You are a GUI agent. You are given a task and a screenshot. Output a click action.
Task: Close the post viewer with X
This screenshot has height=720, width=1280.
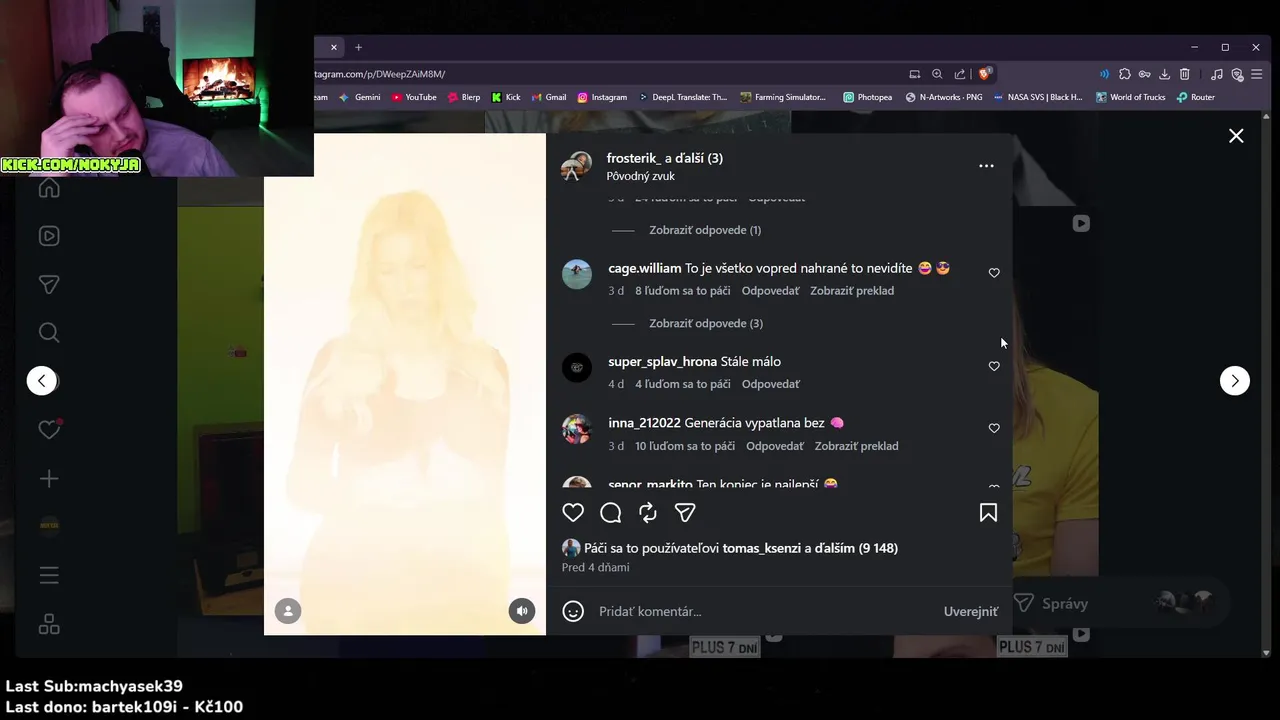1236,136
